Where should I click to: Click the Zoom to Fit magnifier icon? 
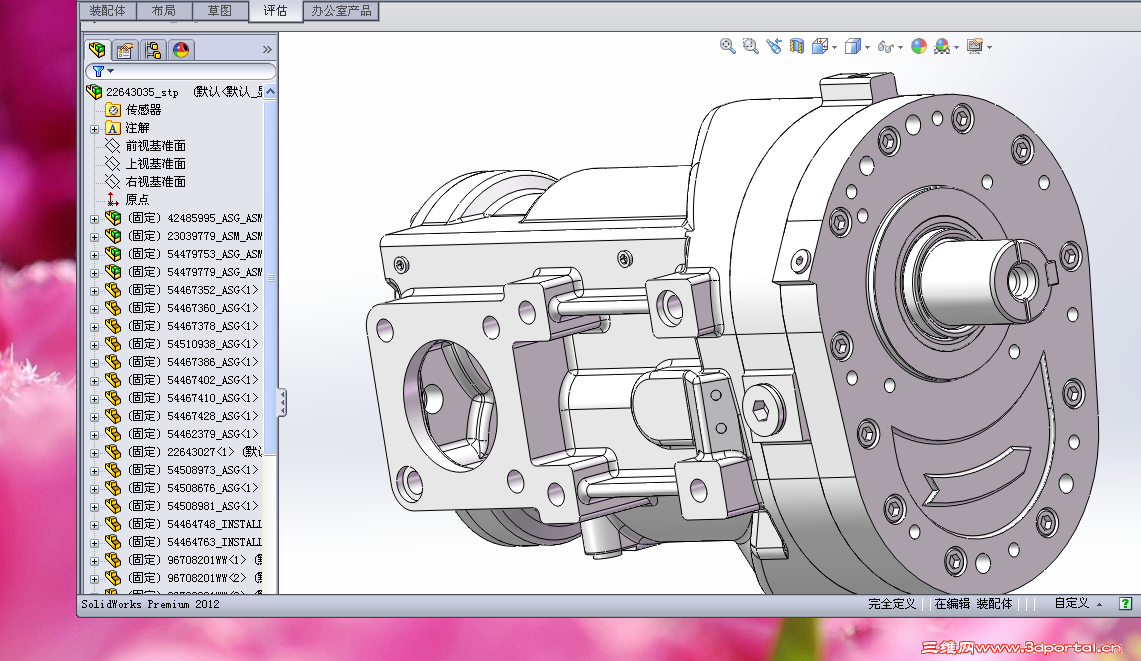pyautogui.click(x=728, y=46)
